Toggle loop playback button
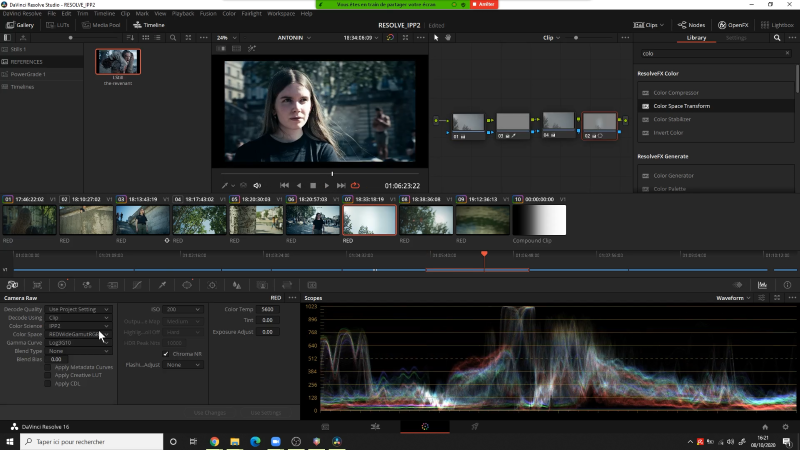Image resolution: width=800 pixels, height=450 pixels. [x=355, y=186]
